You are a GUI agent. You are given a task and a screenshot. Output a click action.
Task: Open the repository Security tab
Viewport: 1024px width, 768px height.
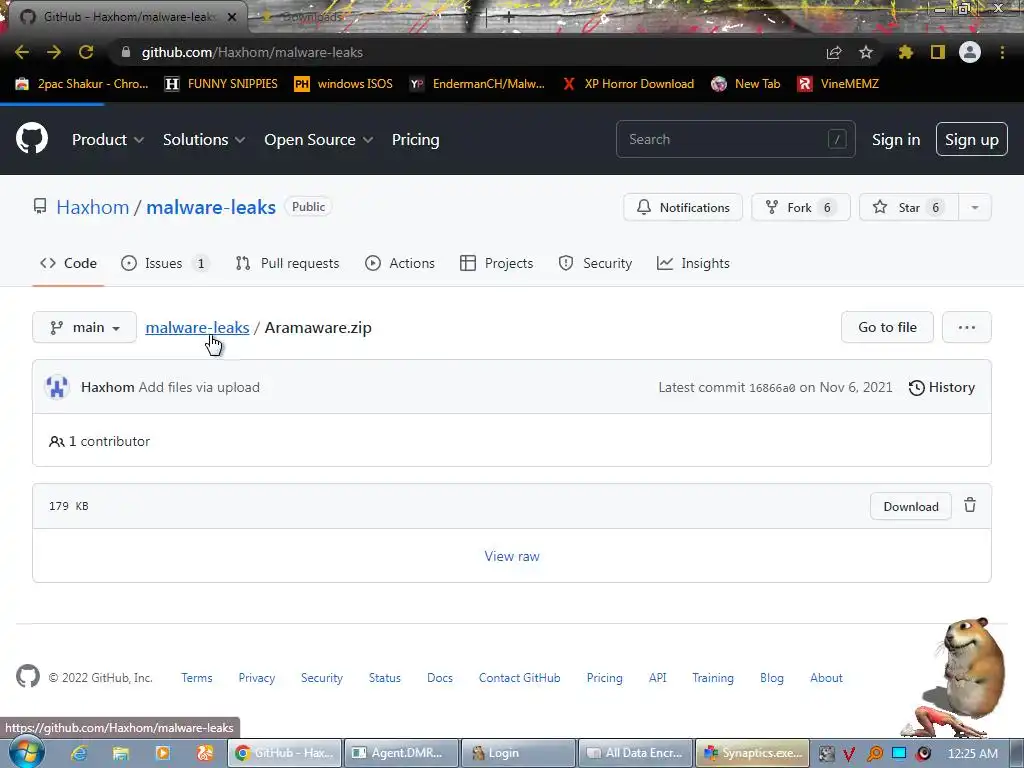click(x=595, y=263)
